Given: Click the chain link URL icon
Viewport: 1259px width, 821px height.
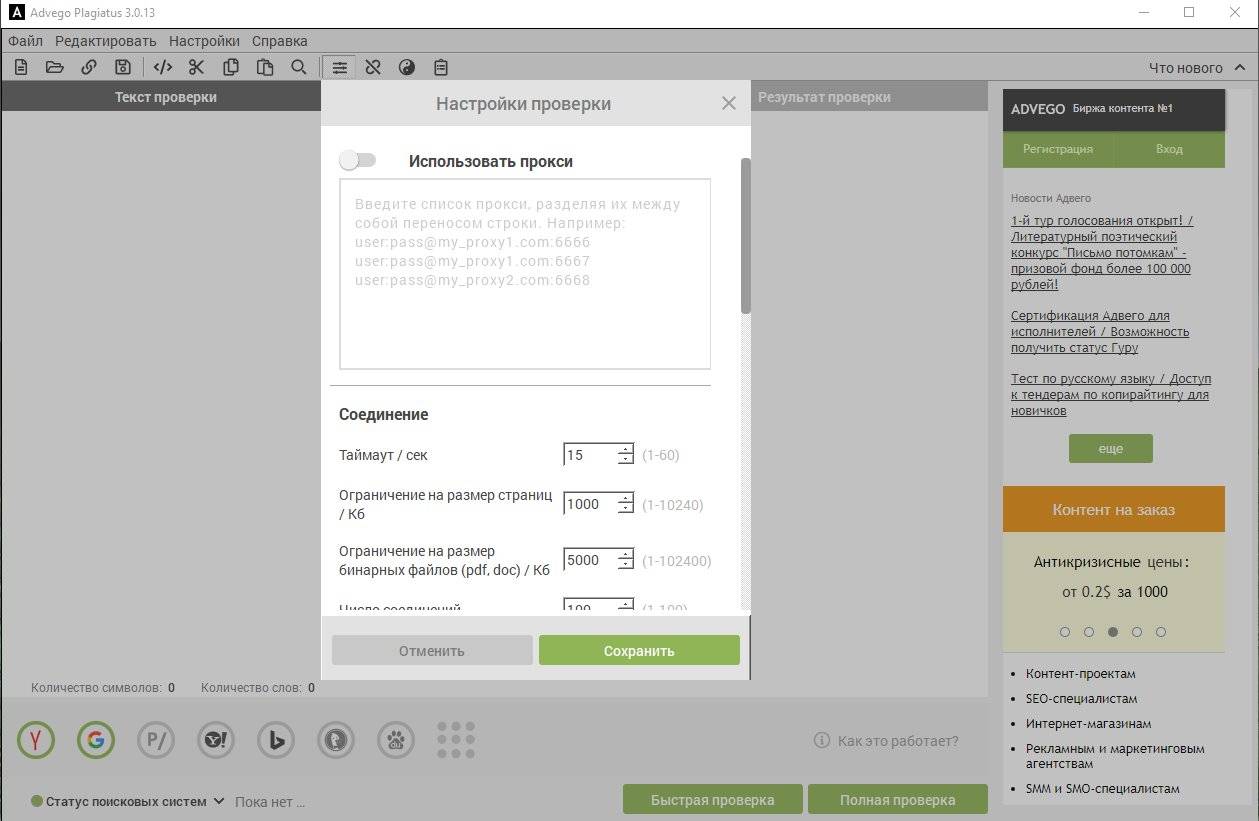Looking at the screenshot, I should [x=89, y=67].
